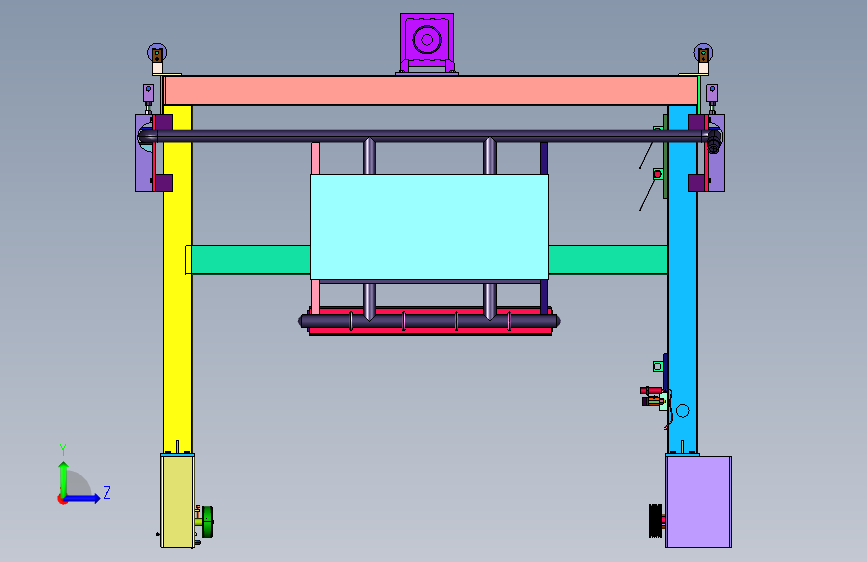Select the lower dark purple block on the yellow column
Screen dimensions: 867x562
coord(163,183)
